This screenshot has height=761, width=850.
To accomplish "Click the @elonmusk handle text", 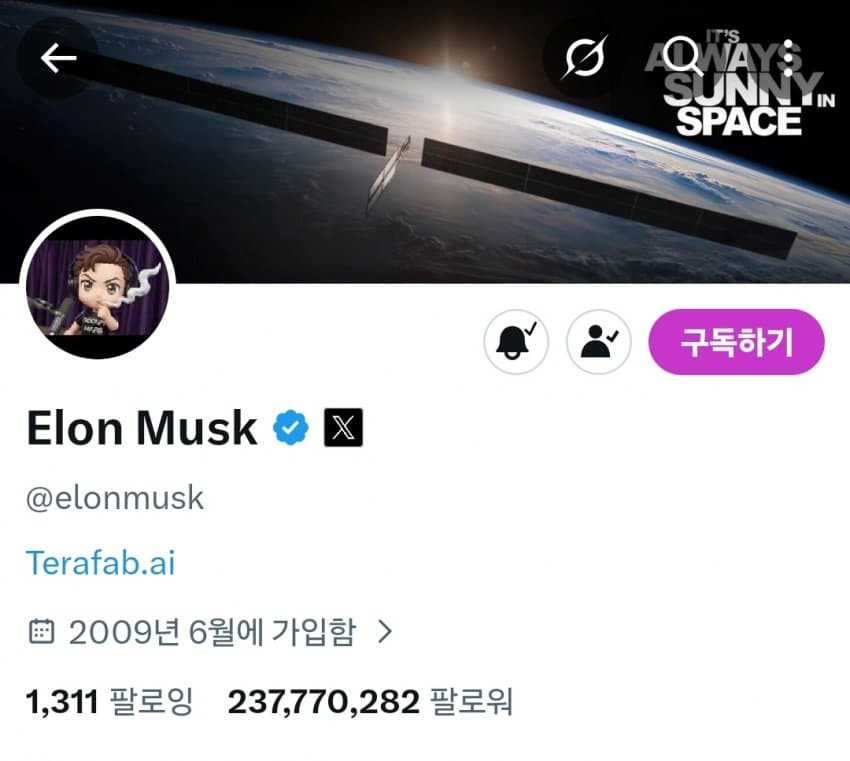I will pos(115,498).
